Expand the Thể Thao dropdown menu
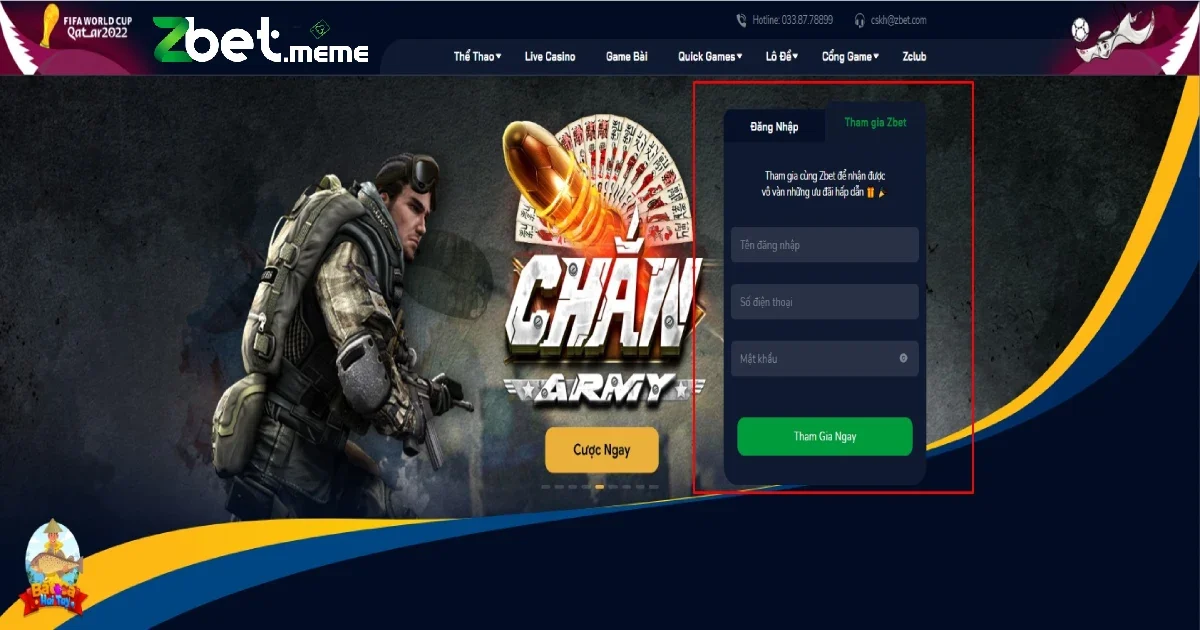The width and height of the screenshot is (1200, 630). click(x=477, y=57)
